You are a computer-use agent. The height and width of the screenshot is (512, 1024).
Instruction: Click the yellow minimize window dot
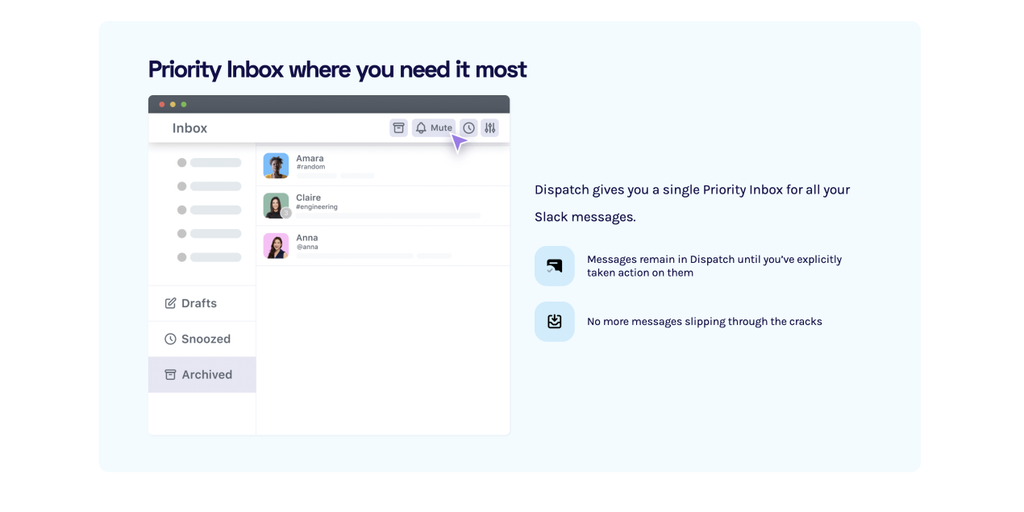pyautogui.click(x=173, y=104)
